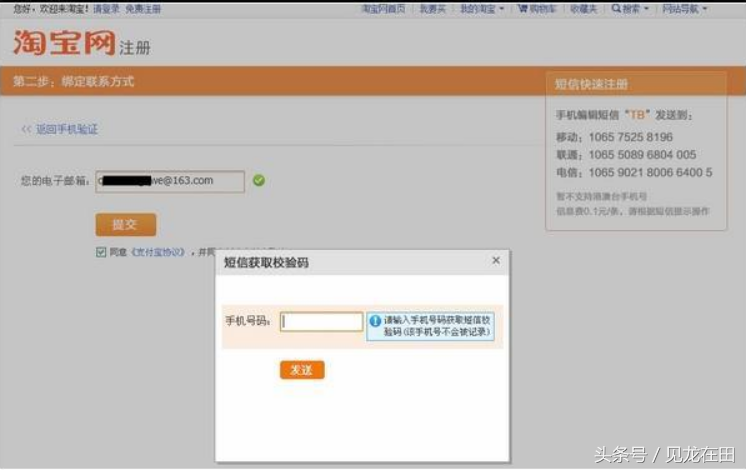This screenshot has height=470, width=747.
Task: Click the orange 发送 button
Action: 302,370
